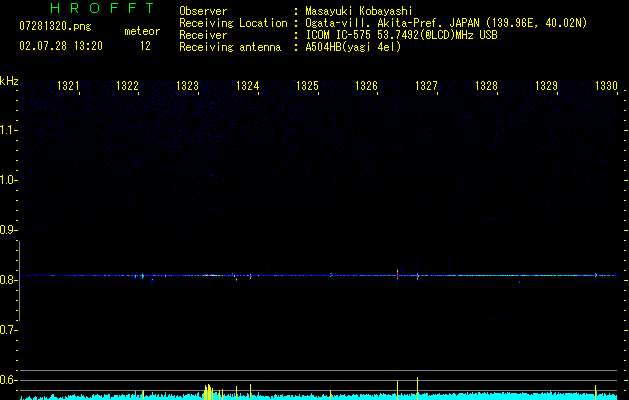Click the 0.7 kHz axis tick label
629x400 pixels.
point(7,330)
